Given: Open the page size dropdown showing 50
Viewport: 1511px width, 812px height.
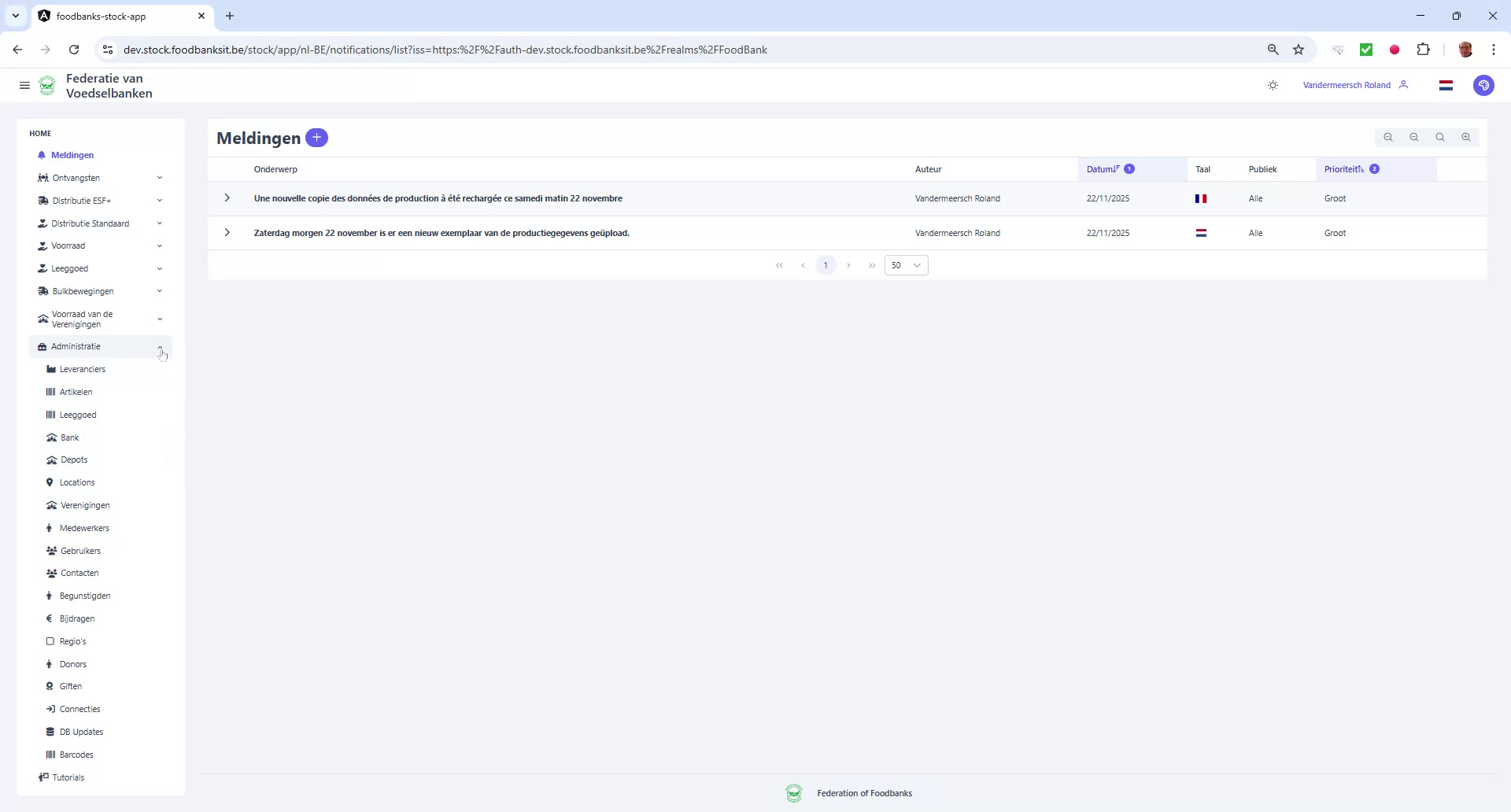Looking at the screenshot, I should coord(906,265).
